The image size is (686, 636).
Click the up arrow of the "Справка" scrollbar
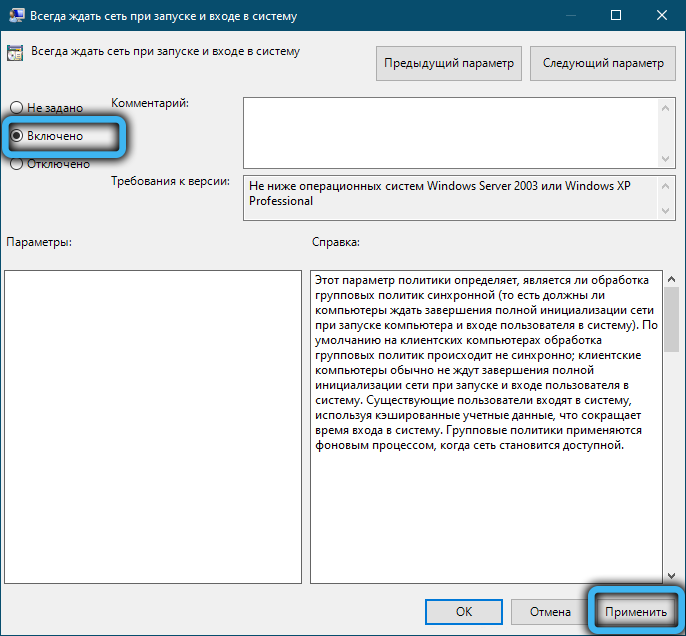(x=671, y=279)
